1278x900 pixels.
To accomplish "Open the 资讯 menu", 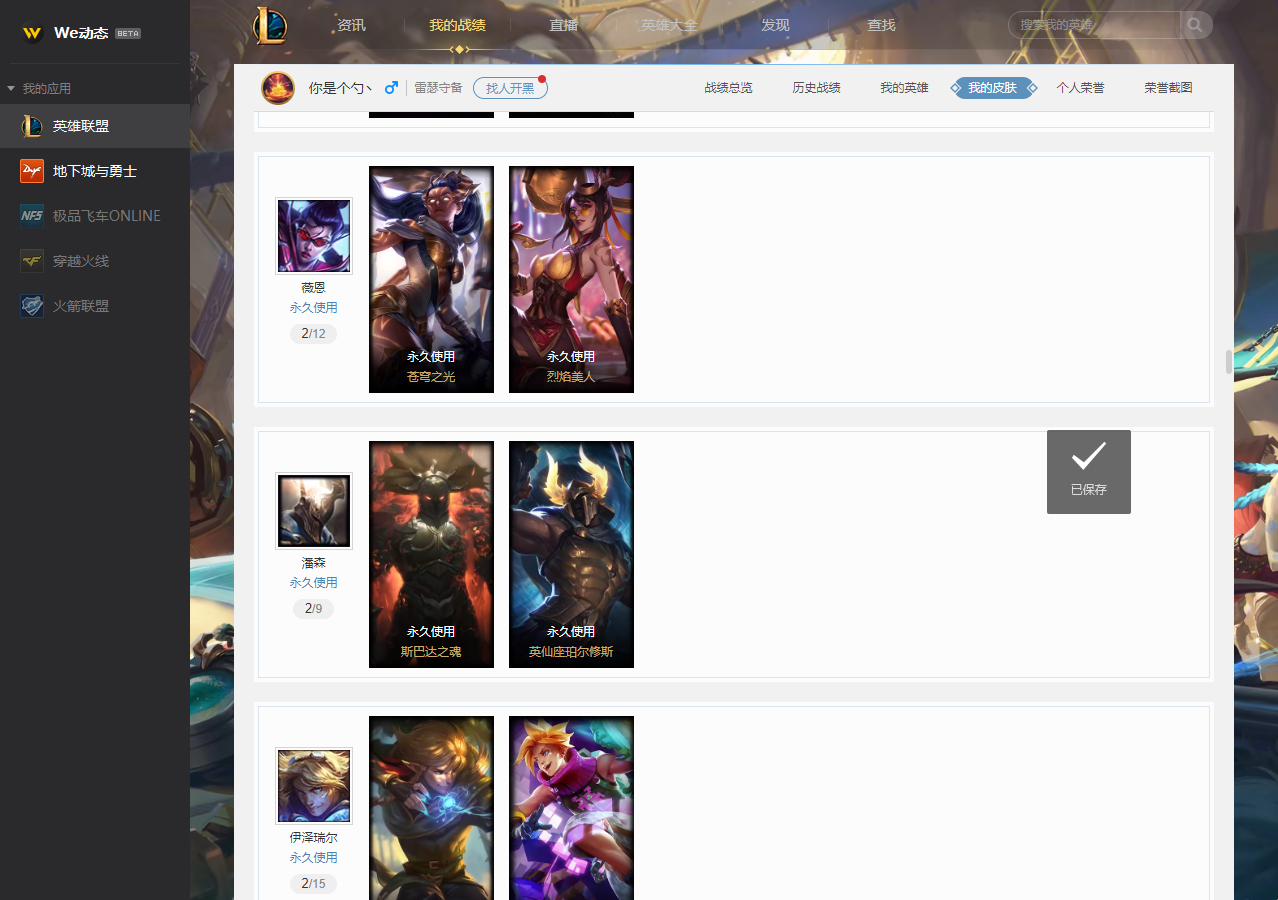I will (x=352, y=25).
